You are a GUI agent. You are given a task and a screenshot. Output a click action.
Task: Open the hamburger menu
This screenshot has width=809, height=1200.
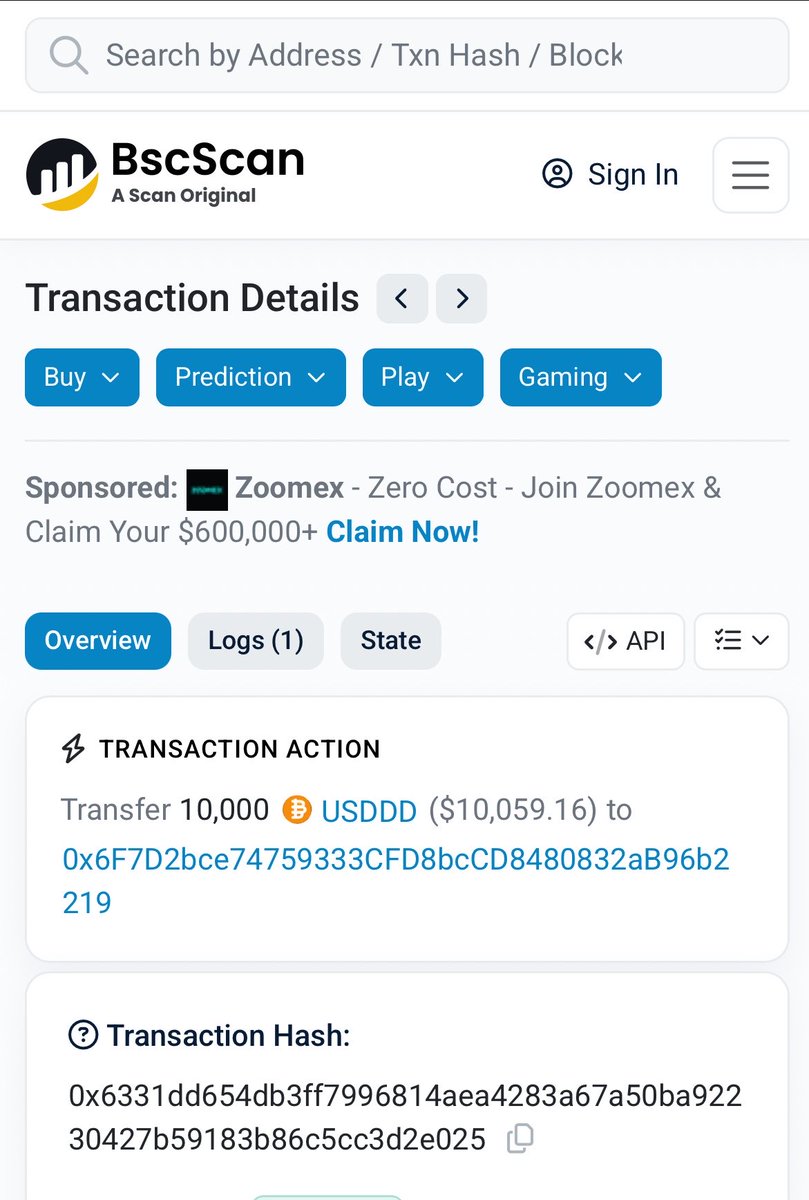coord(750,175)
